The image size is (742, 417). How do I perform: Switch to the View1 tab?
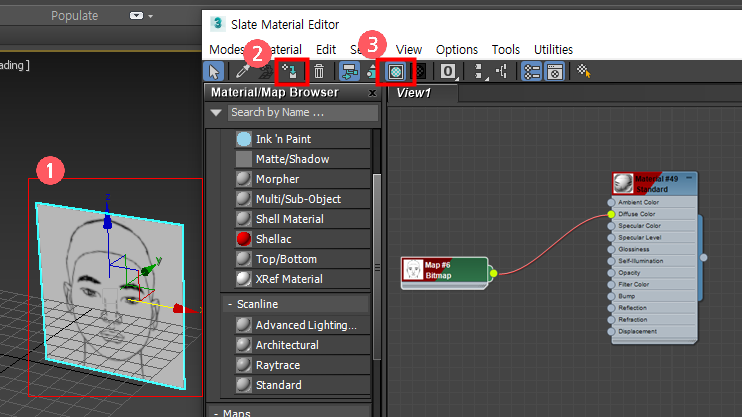(423, 93)
